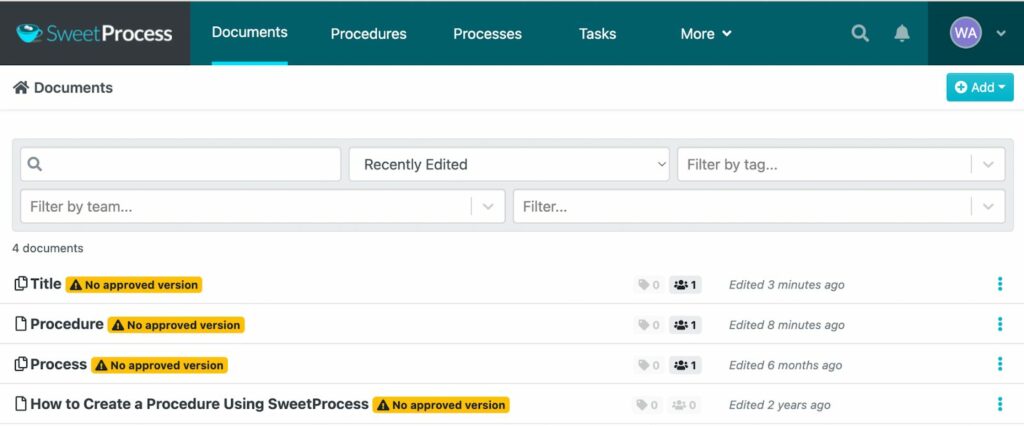Click the SweetProcess logo
This screenshot has width=1024, height=426.
click(x=95, y=33)
